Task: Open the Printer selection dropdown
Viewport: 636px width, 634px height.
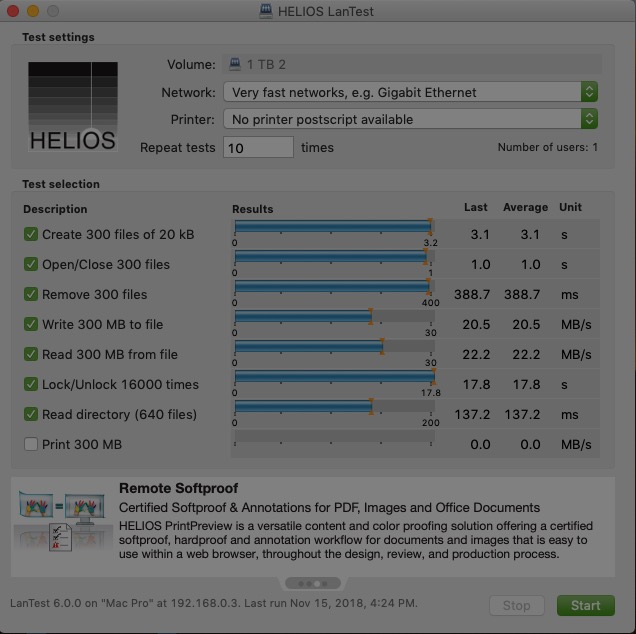Action: [x=410, y=119]
